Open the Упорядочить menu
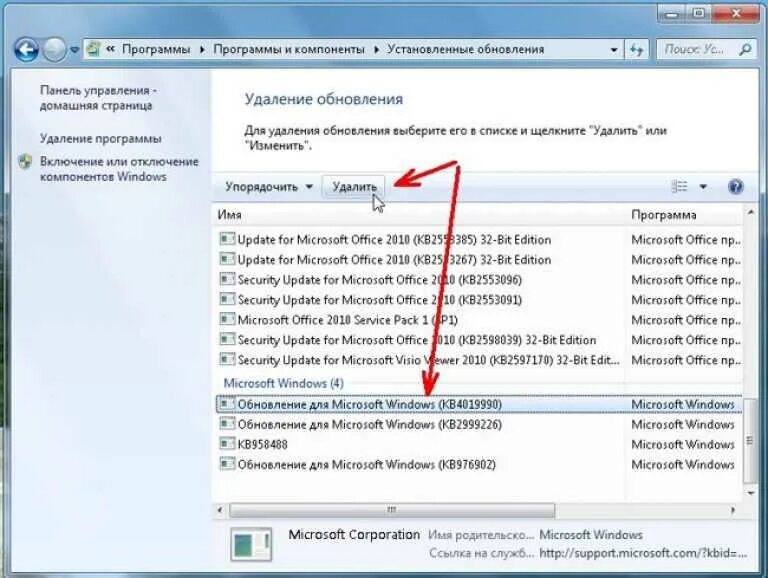 click(268, 187)
